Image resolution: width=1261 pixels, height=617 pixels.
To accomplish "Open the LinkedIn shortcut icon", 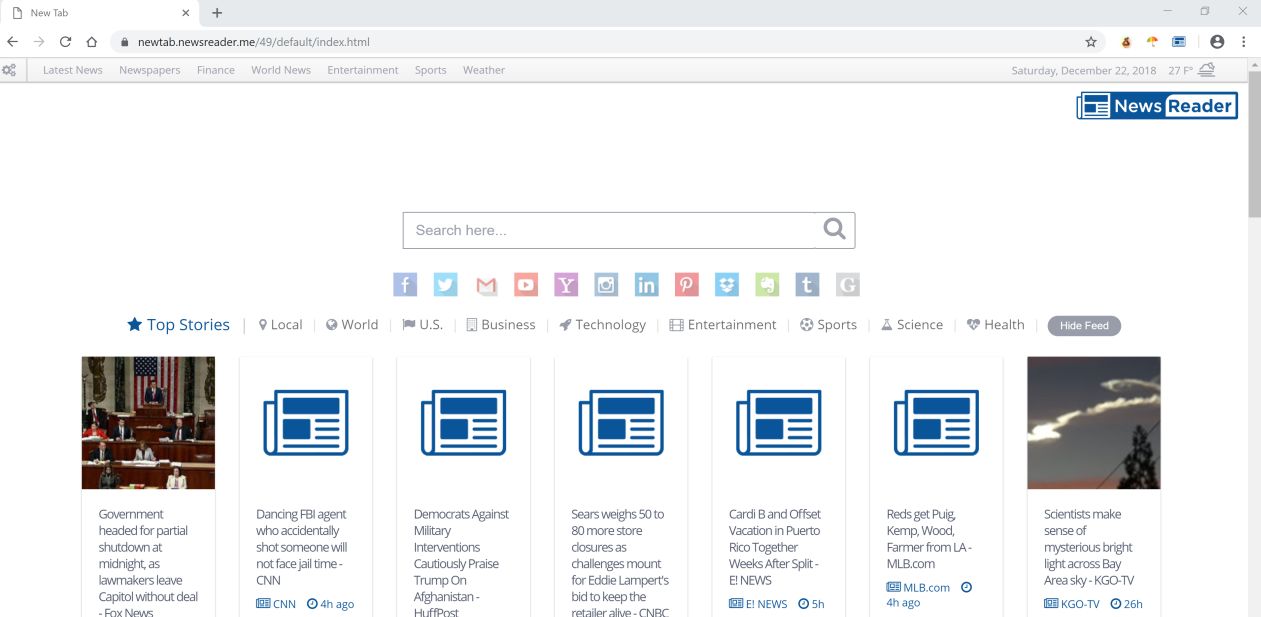I will tap(647, 285).
